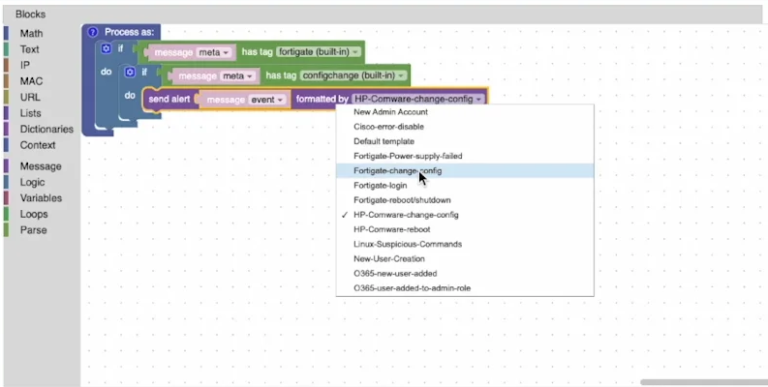The height and width of the screenshot is (387, 768).
Task: Open the Text blocks category
Action: (29, 49)
